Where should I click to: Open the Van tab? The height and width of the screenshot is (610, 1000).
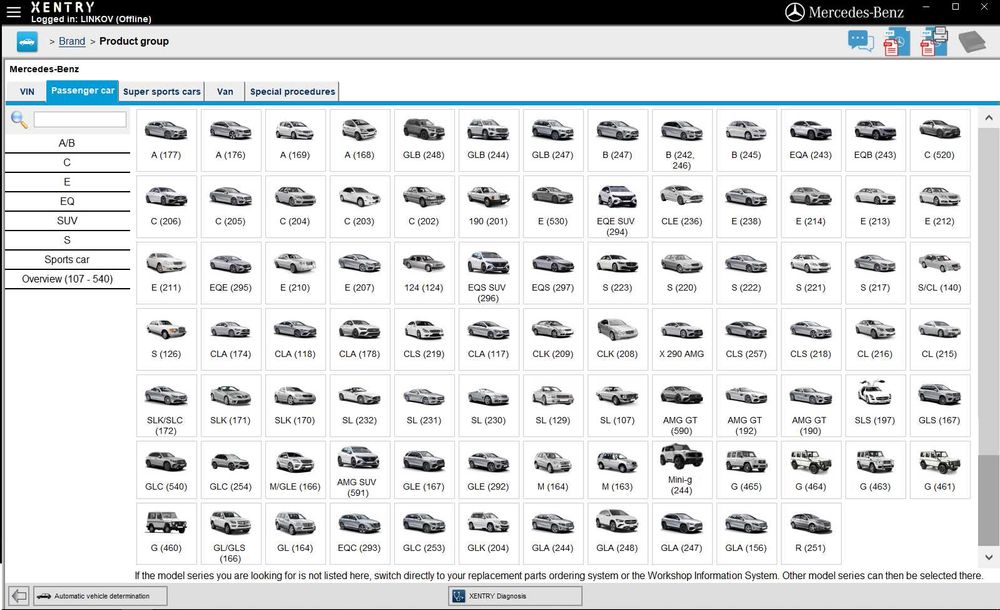tap(224, 92)
